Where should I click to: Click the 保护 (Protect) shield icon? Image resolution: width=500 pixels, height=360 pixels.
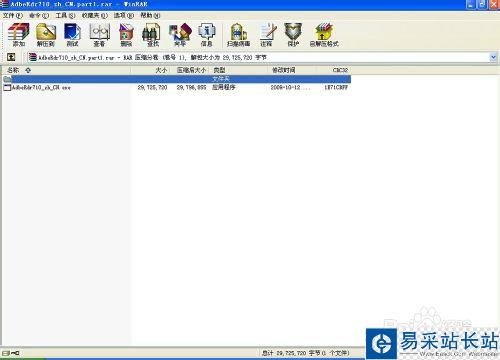[293, 35]
